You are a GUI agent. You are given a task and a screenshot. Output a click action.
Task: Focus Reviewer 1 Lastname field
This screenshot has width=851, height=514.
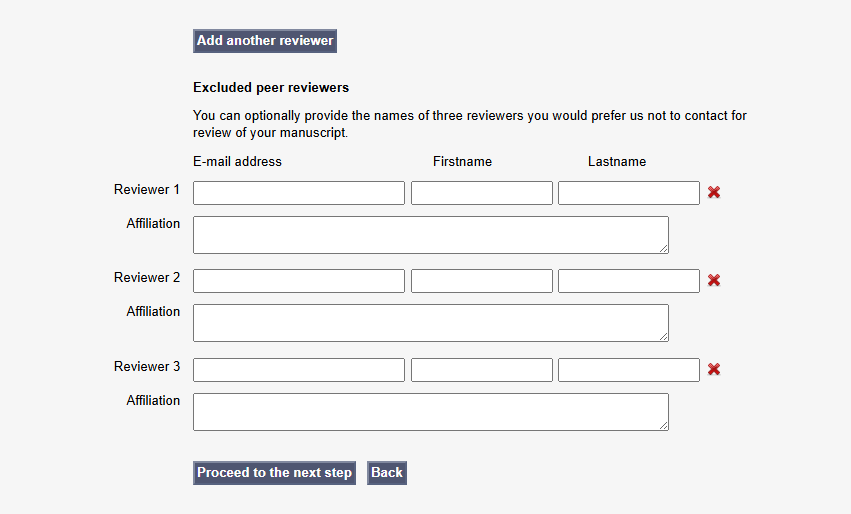[x=629, y=193]
